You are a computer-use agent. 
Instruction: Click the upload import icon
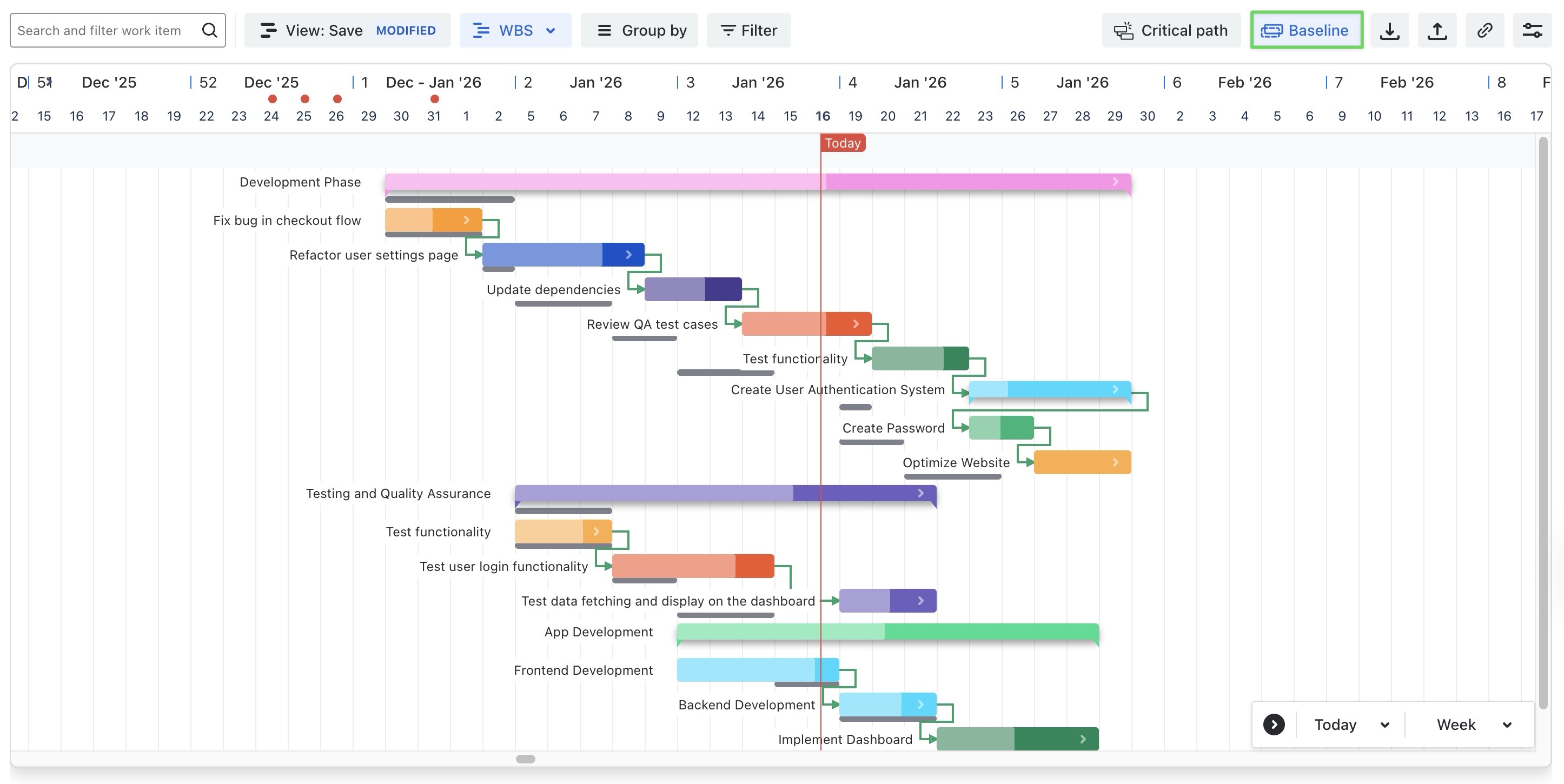click(x=1436, y=30)
